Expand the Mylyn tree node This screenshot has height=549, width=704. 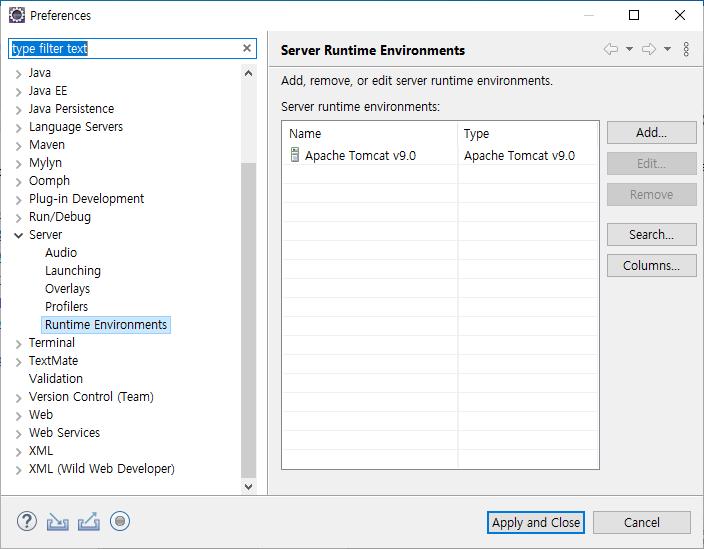pos(18,164)
